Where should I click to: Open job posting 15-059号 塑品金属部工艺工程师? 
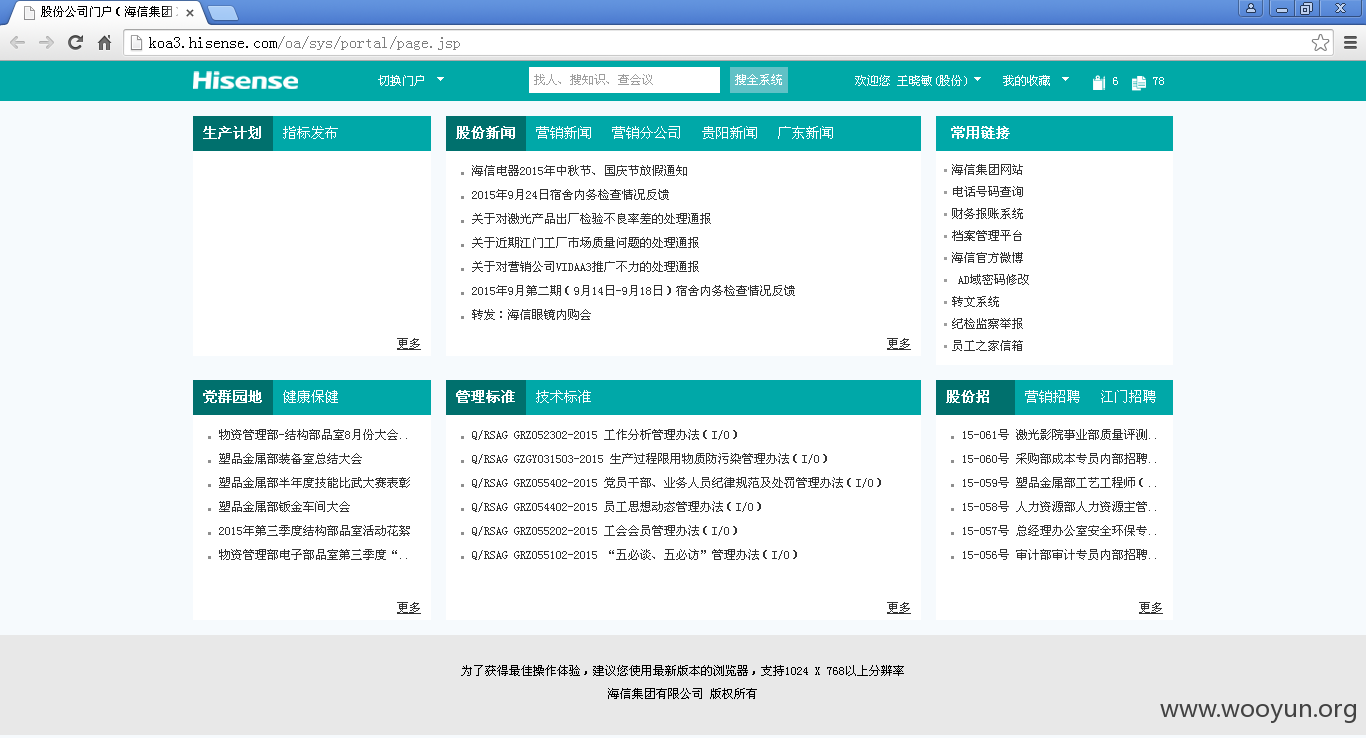coord(1060,483)
